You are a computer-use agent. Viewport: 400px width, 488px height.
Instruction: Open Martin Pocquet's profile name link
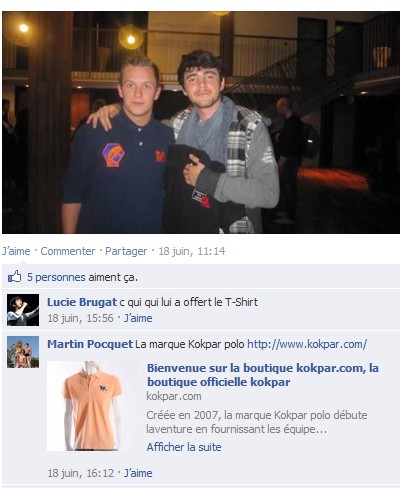click(90, 344)
